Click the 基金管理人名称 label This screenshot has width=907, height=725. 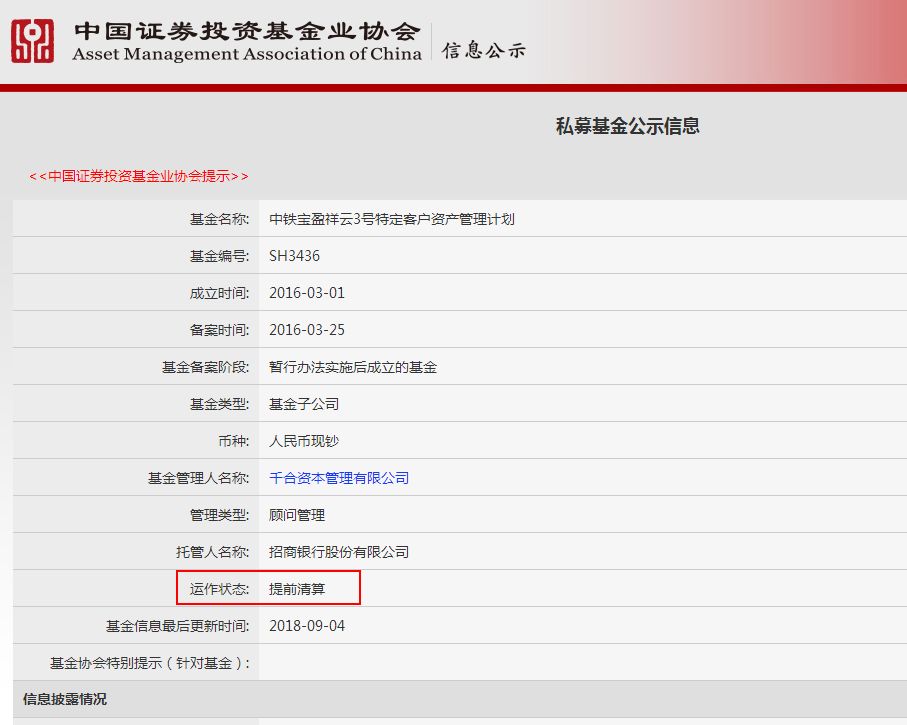click(198, 478)
